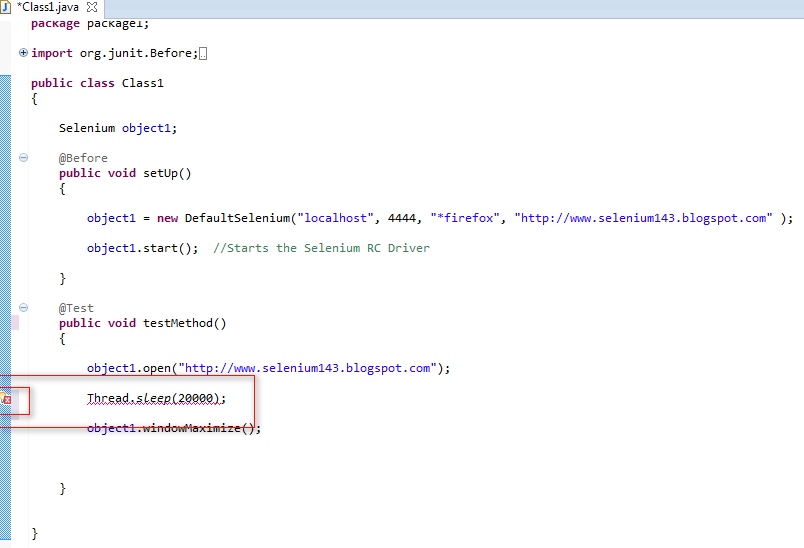
Task: Collapse the testMethod fold marker
Action: 23,308
